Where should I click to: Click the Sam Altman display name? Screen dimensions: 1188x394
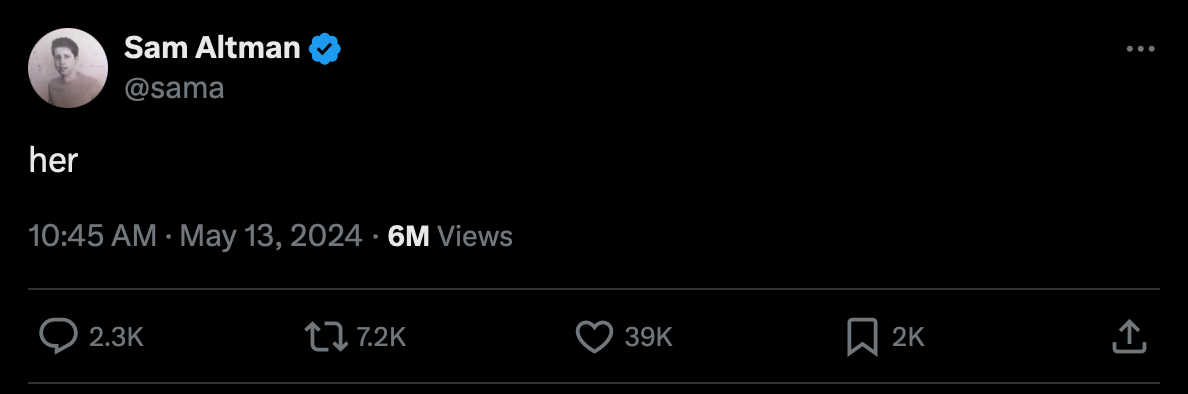tap(212, 48)
